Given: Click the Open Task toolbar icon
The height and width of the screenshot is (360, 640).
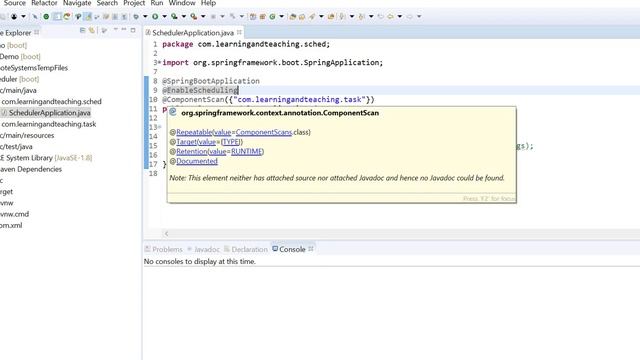Looking at the screenshot, I should coord(302,16).
